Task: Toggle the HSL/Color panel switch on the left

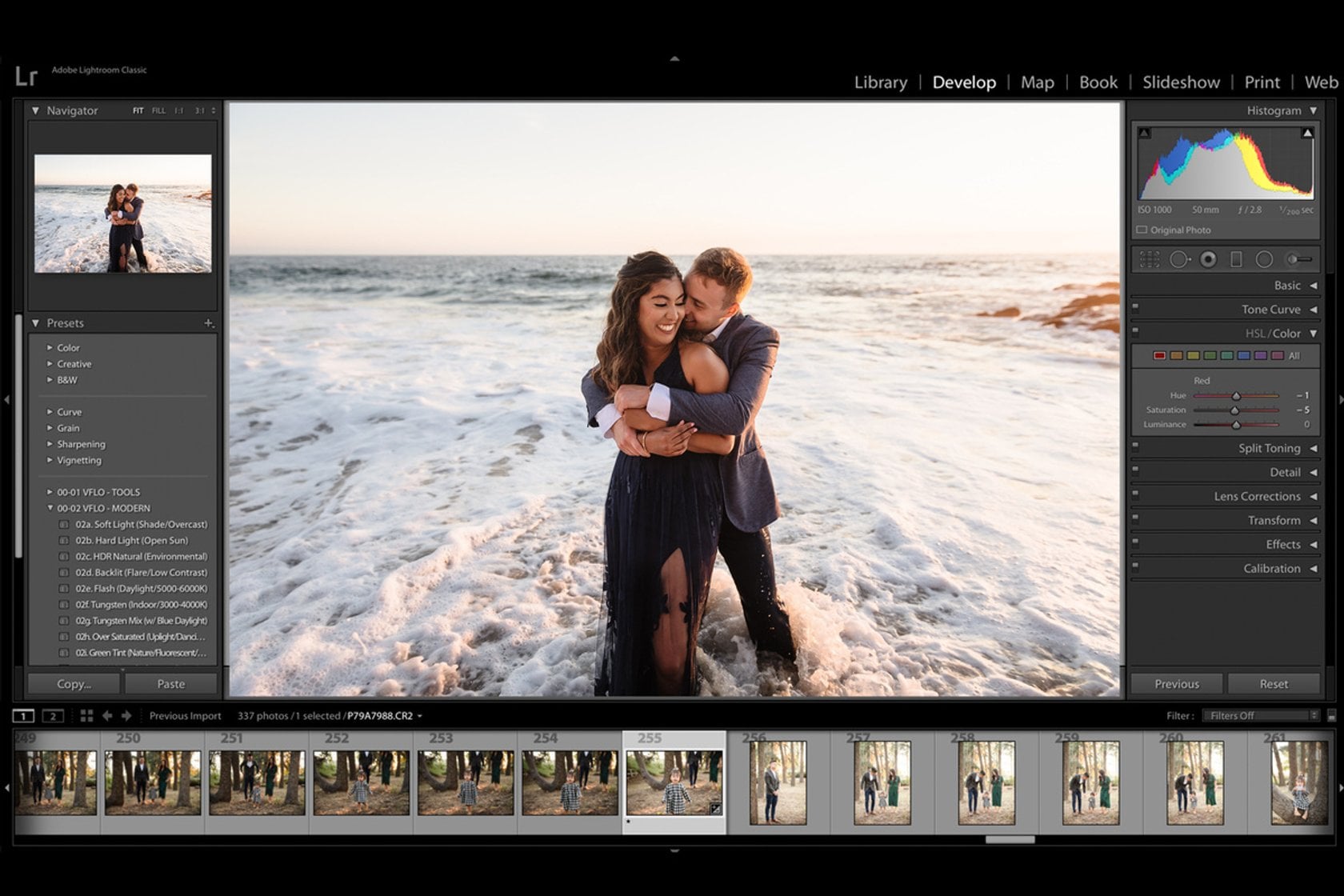Action: click(1135, 332)
